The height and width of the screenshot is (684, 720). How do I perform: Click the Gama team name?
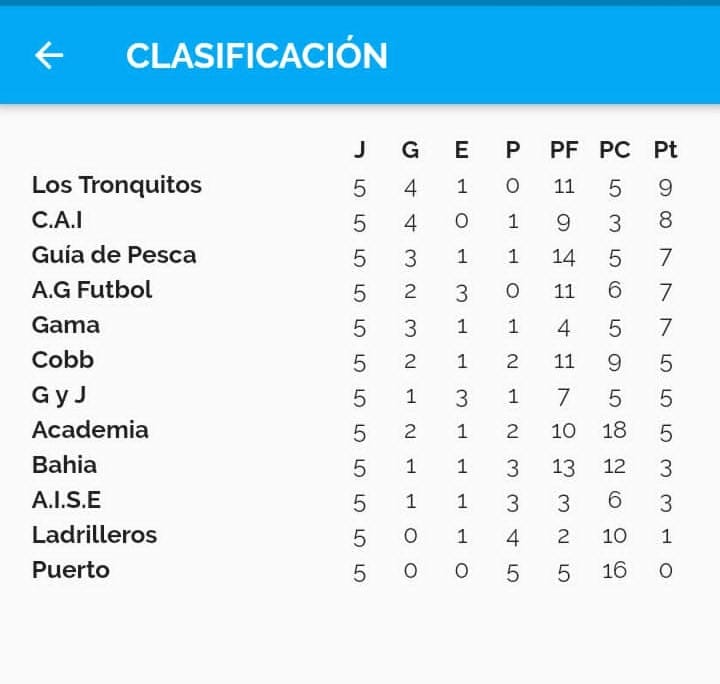[66, 325]
